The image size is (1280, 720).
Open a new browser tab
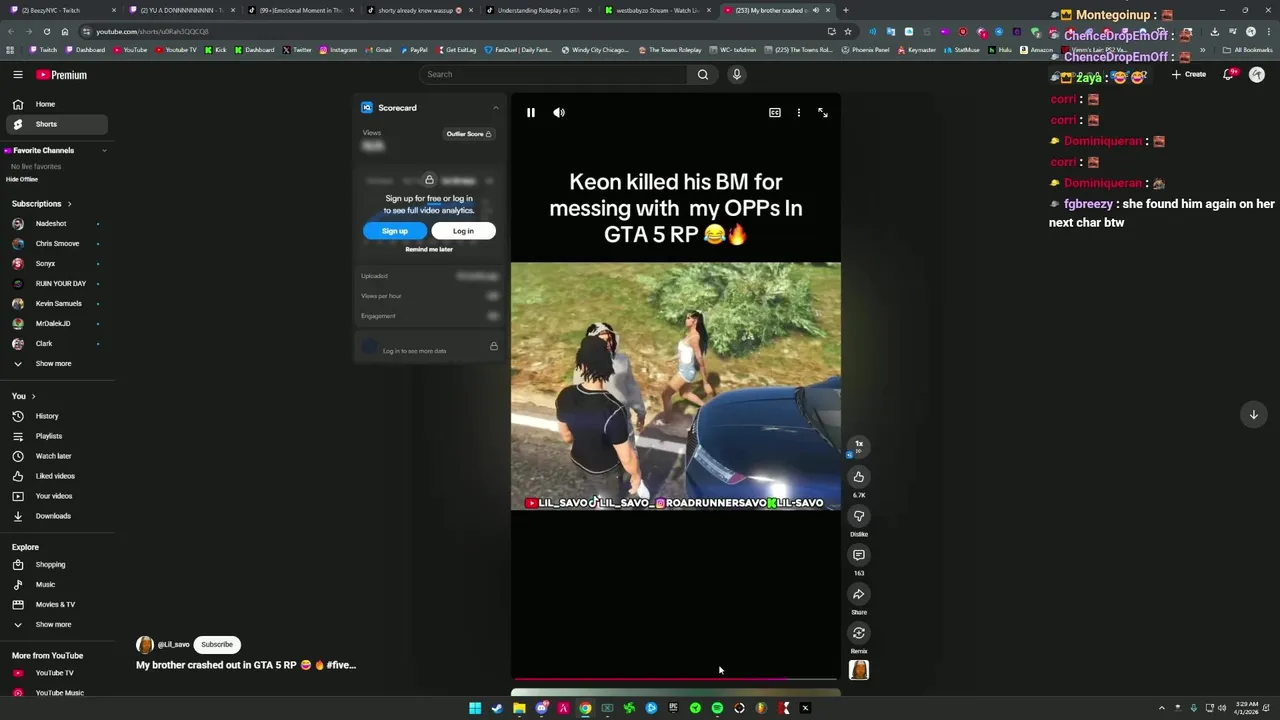click(x=846, y=10)
